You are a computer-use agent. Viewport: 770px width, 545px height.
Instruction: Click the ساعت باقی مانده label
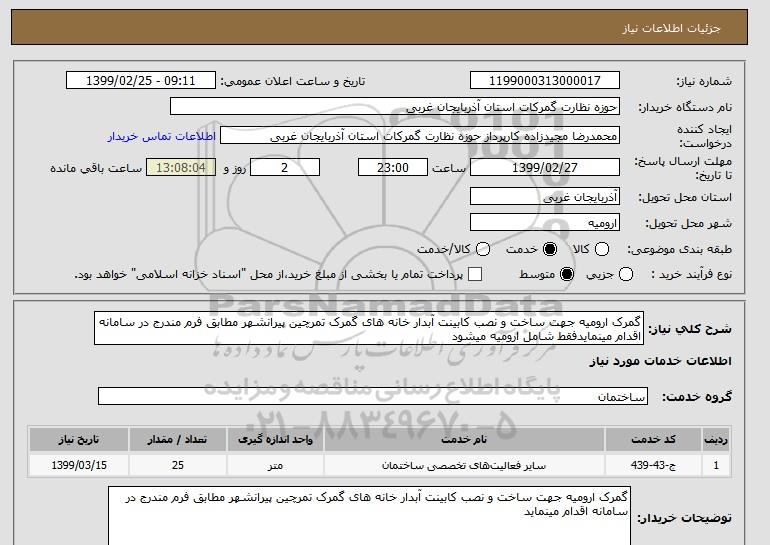96,168
